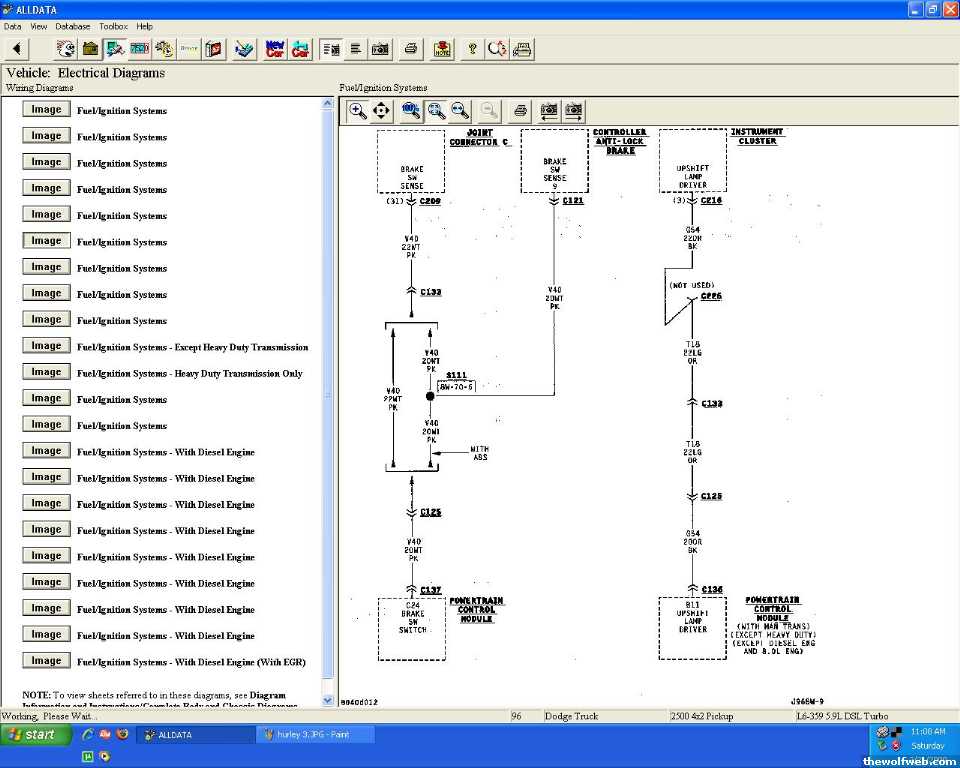Open the Toolbox menu
This screenshot has height=768, width=960.
(113, 26)
